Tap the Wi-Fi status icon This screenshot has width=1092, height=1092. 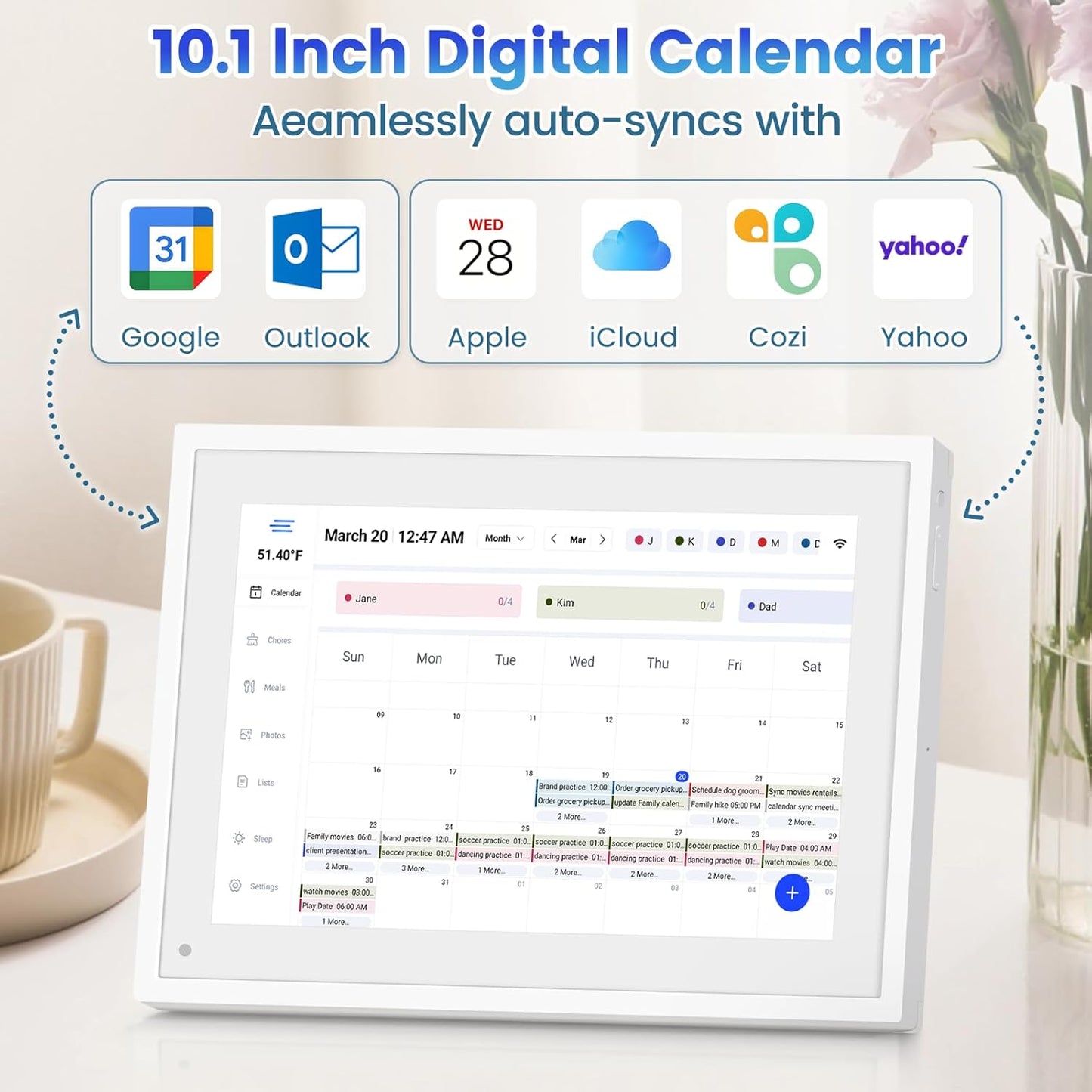[840, 543]
